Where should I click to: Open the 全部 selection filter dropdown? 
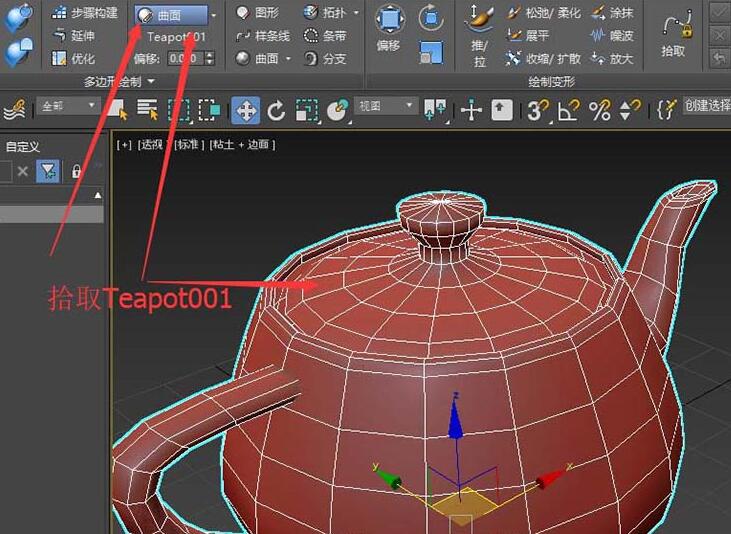coord(68,106)
